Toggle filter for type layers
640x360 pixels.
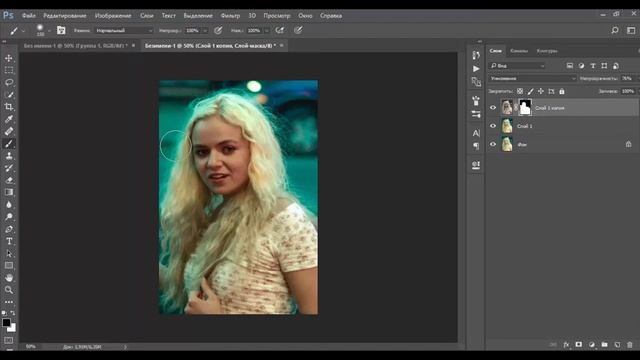[593, 66]
